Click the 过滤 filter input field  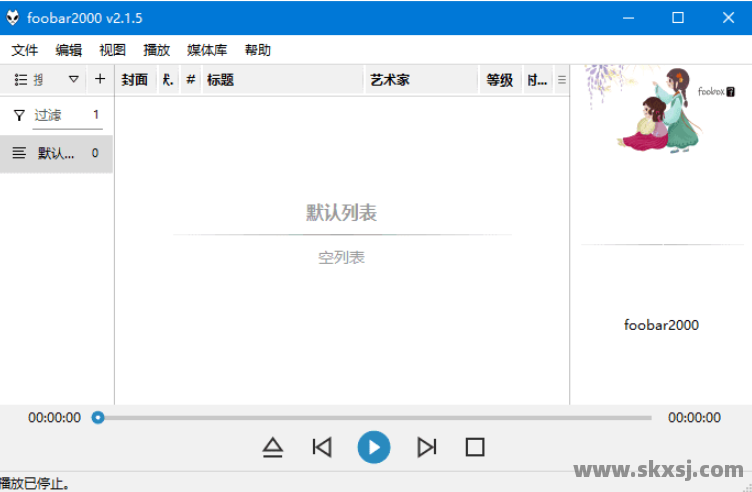click(x=60, y=116)
